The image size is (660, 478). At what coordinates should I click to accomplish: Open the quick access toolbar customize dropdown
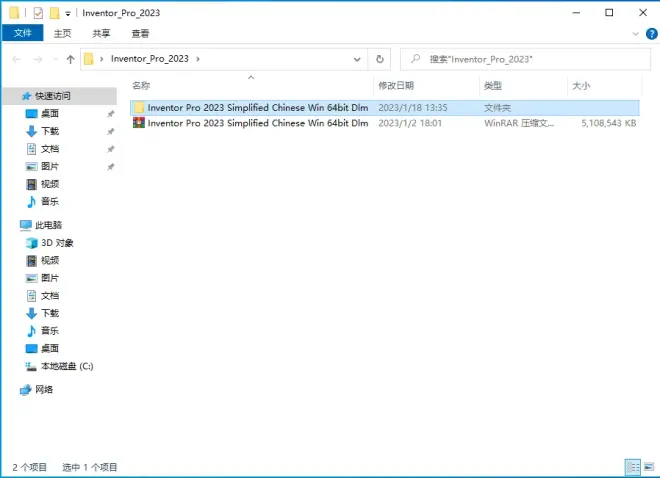(x=68, y=14)
